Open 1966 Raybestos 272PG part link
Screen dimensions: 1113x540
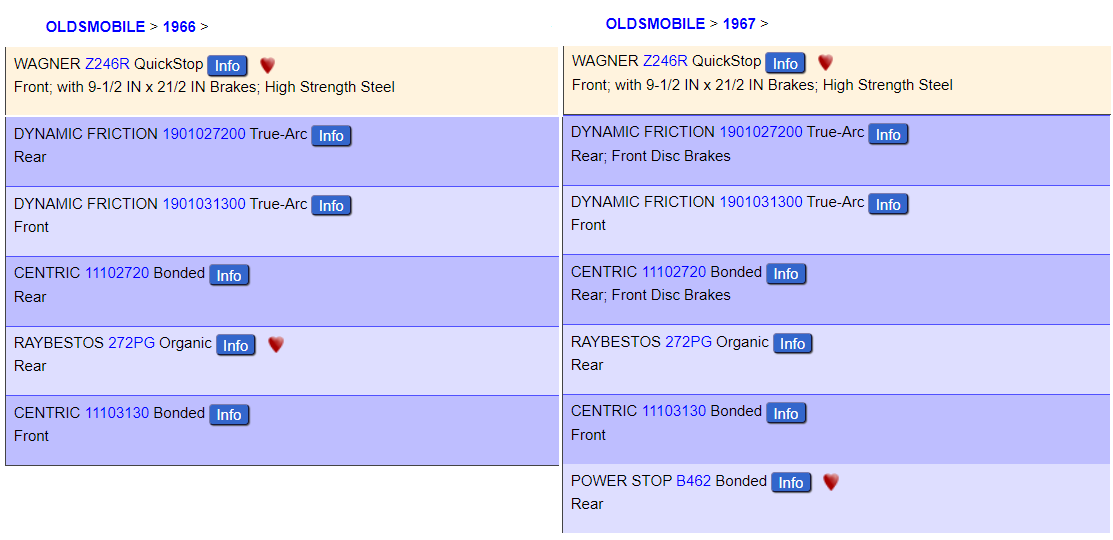pyautogui.click(x=131, y=343)
